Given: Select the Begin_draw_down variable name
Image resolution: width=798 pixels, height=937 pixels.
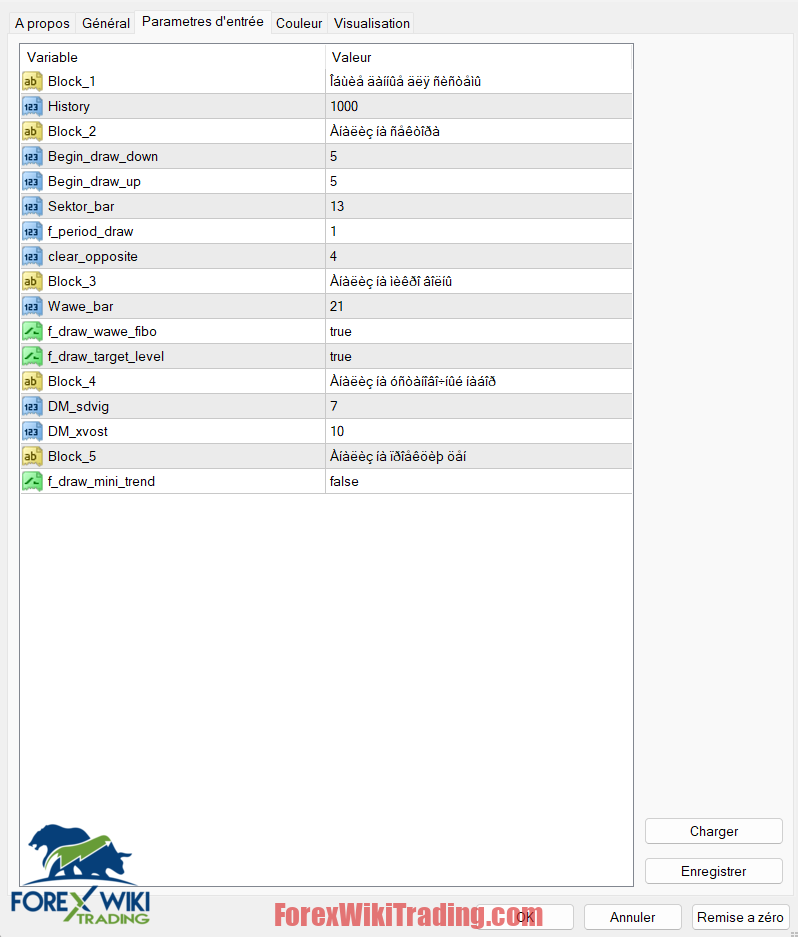Looking at the screenshot, I should tap(103, 157).
